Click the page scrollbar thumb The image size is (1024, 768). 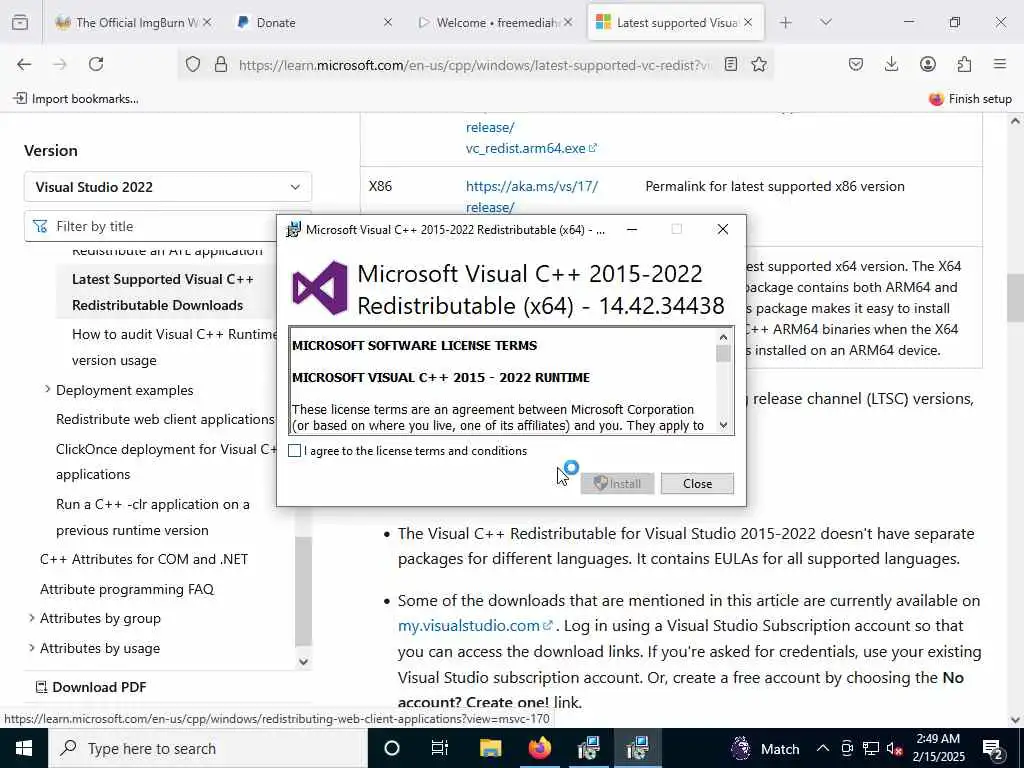(1015, 297)
